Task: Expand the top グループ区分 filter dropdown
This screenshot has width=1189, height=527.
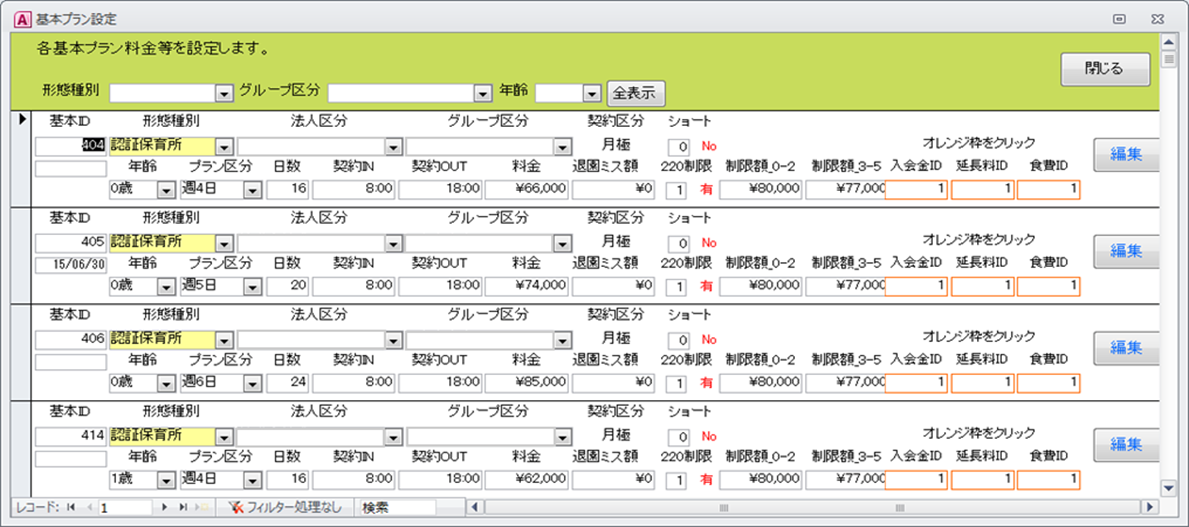Action: tap(484, 93)
